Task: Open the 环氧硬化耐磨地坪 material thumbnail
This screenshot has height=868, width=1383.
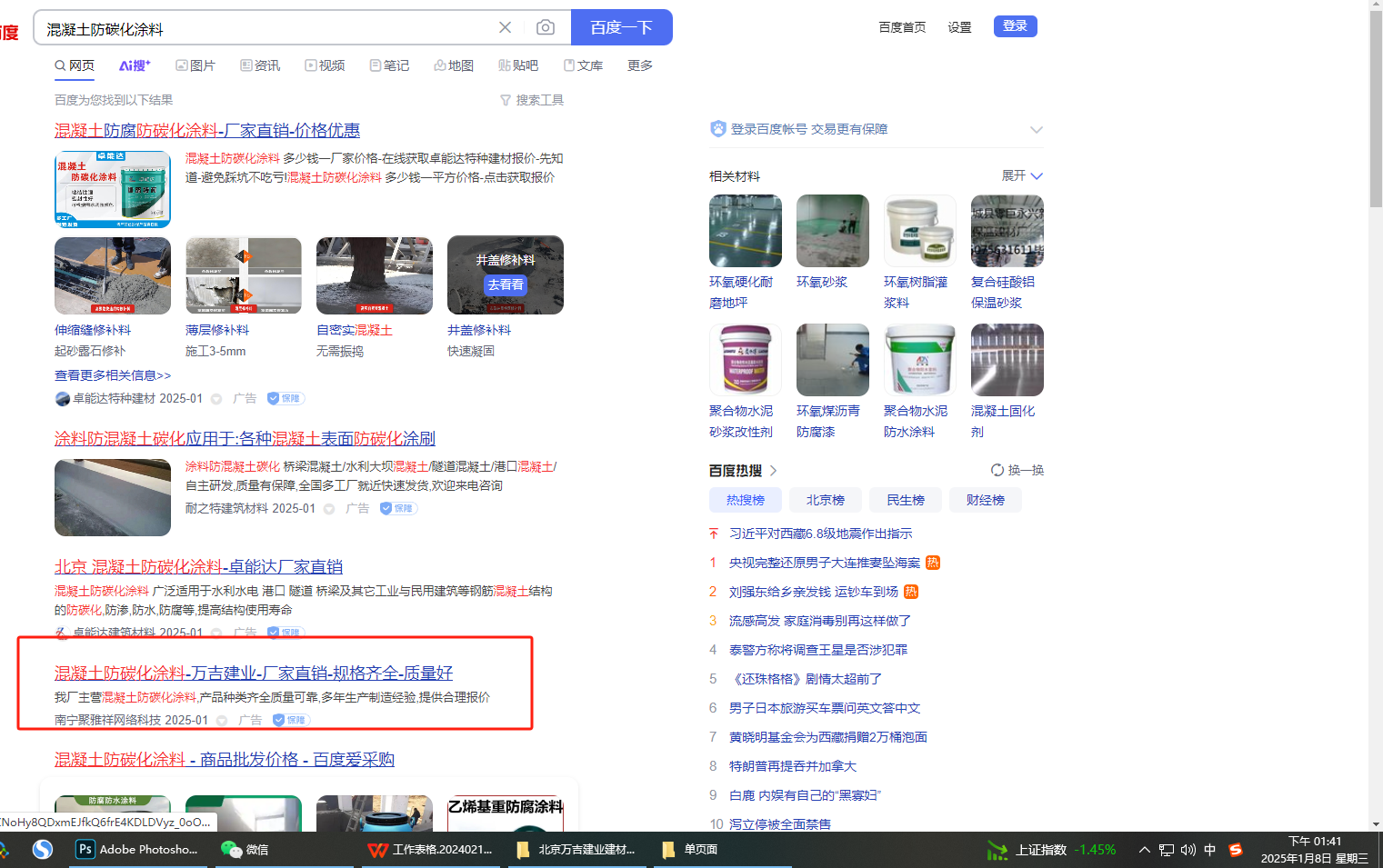Action: tap(746, 231)
